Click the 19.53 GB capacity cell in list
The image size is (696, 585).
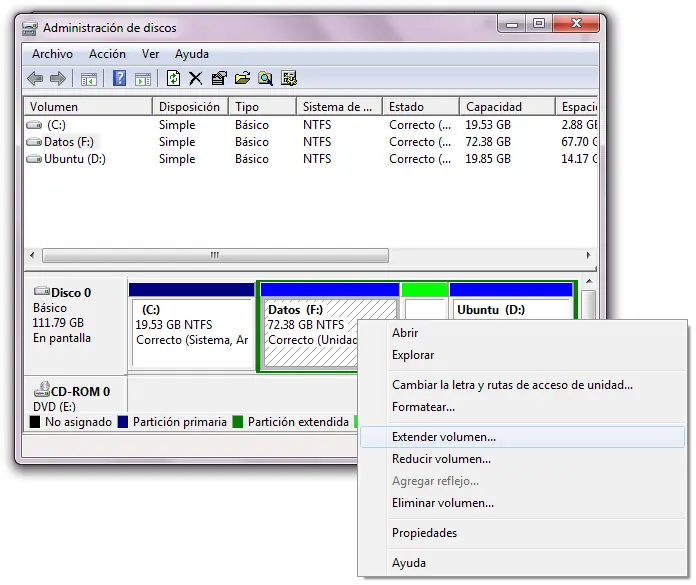pyautogui.click(x=488, y=125)
